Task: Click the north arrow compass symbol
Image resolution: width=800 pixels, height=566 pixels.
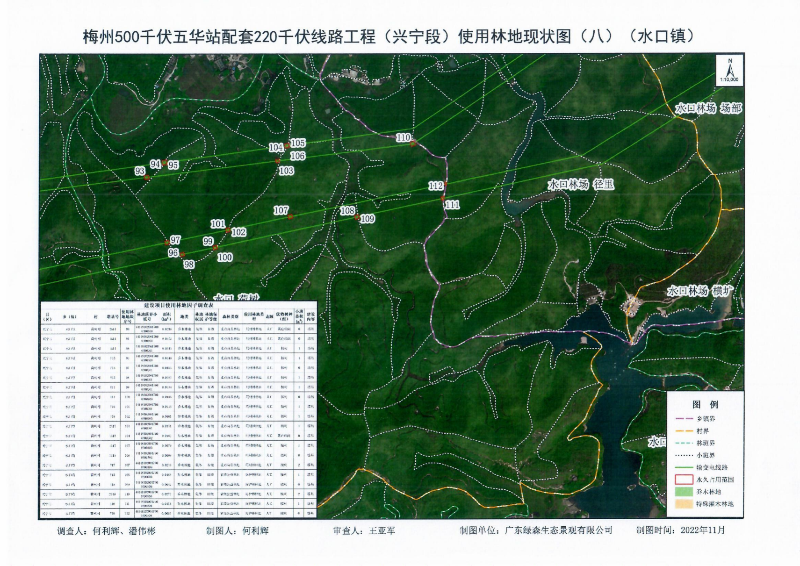Action: pos(730,69)
